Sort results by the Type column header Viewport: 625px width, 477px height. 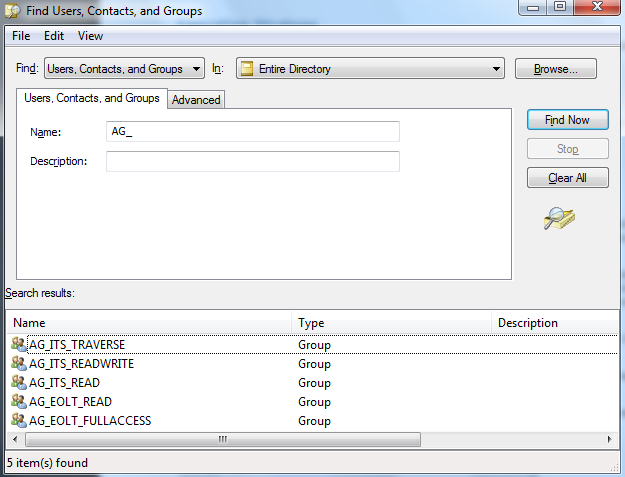pos(391,323)
